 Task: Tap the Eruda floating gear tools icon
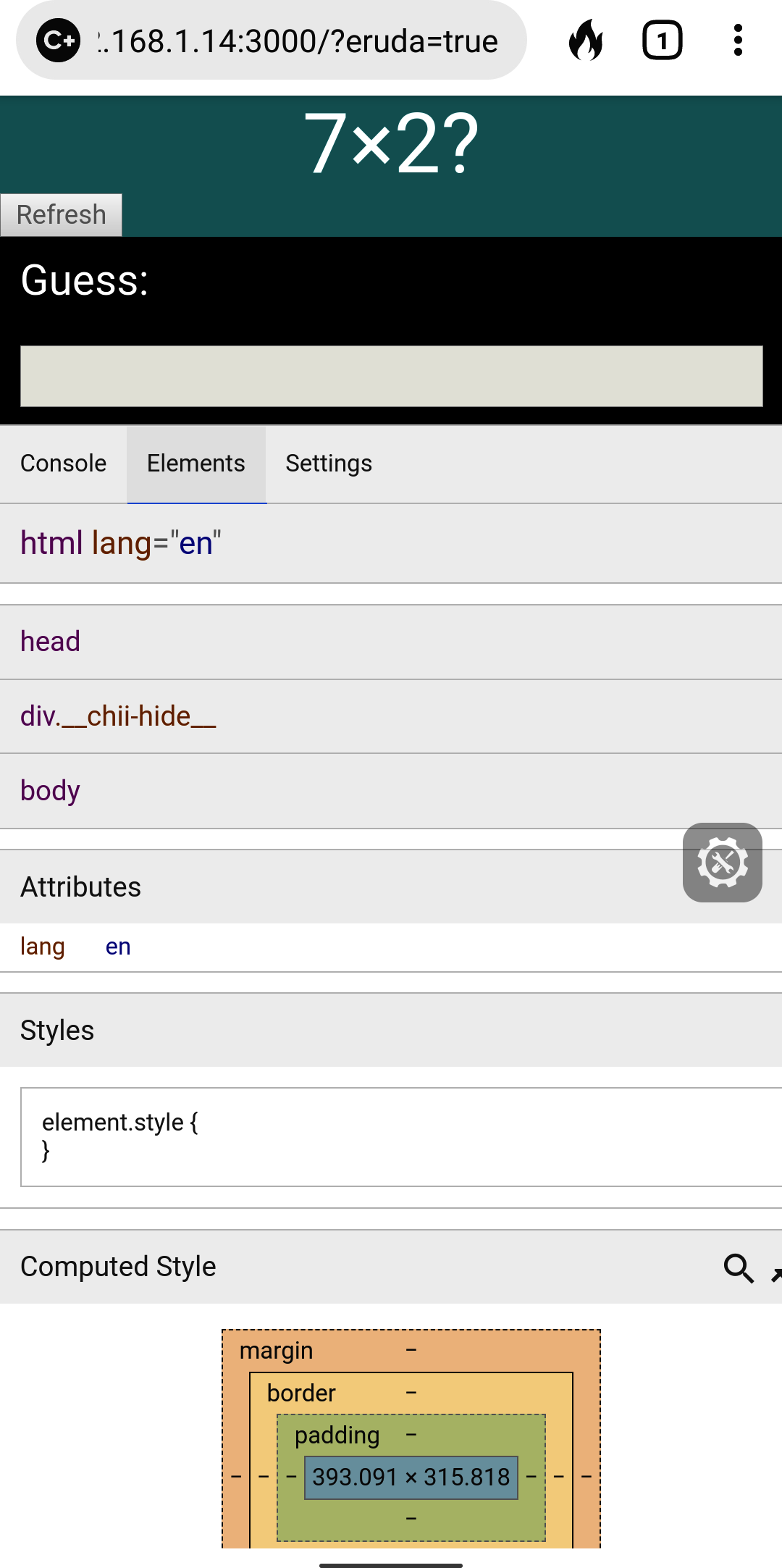coord(722,862)
